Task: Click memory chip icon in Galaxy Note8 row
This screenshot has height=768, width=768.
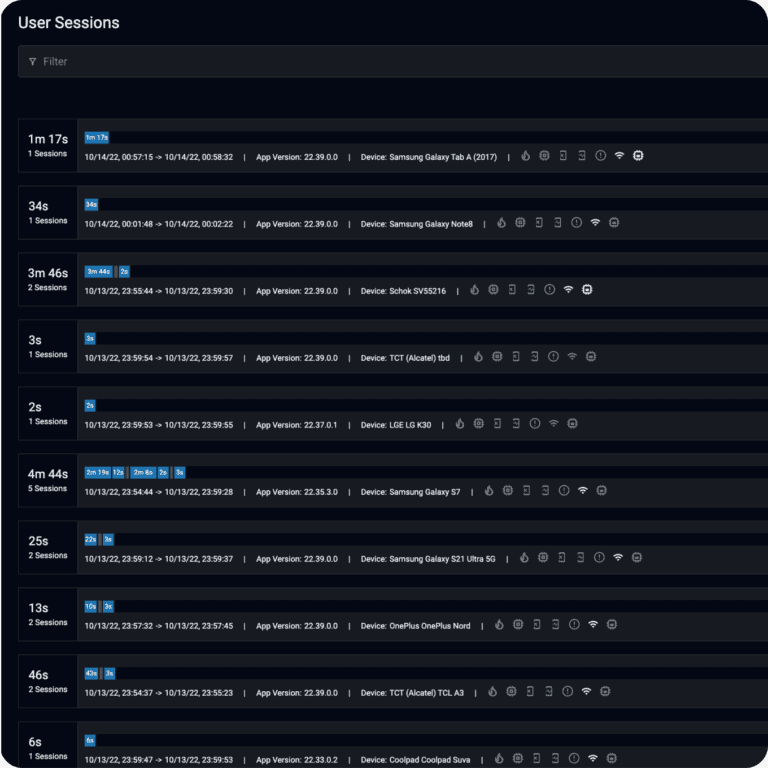Action: tap(614, 223)
